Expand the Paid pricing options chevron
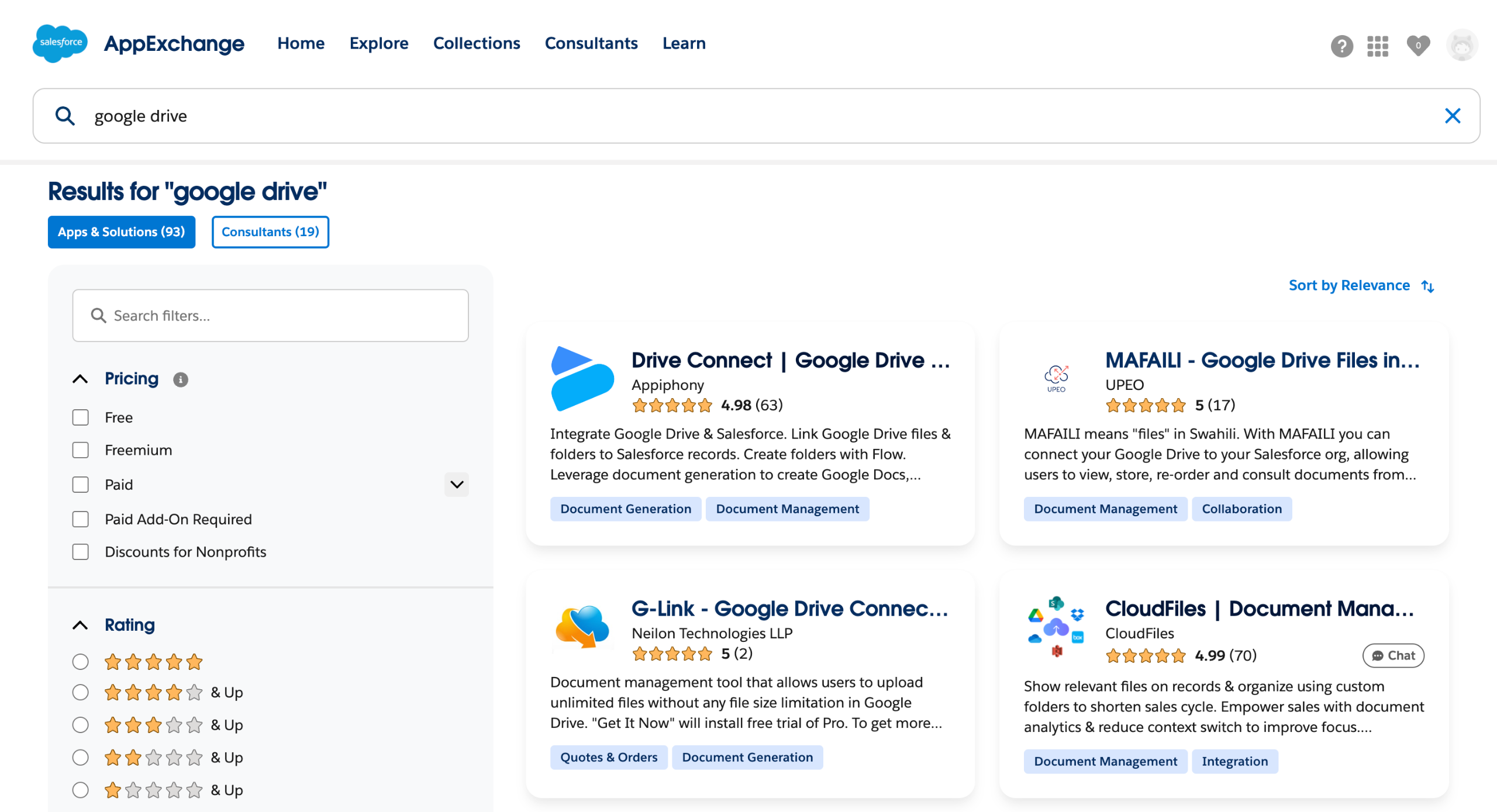The width and height of the screenshot is (1497, 812). [456, 485]
